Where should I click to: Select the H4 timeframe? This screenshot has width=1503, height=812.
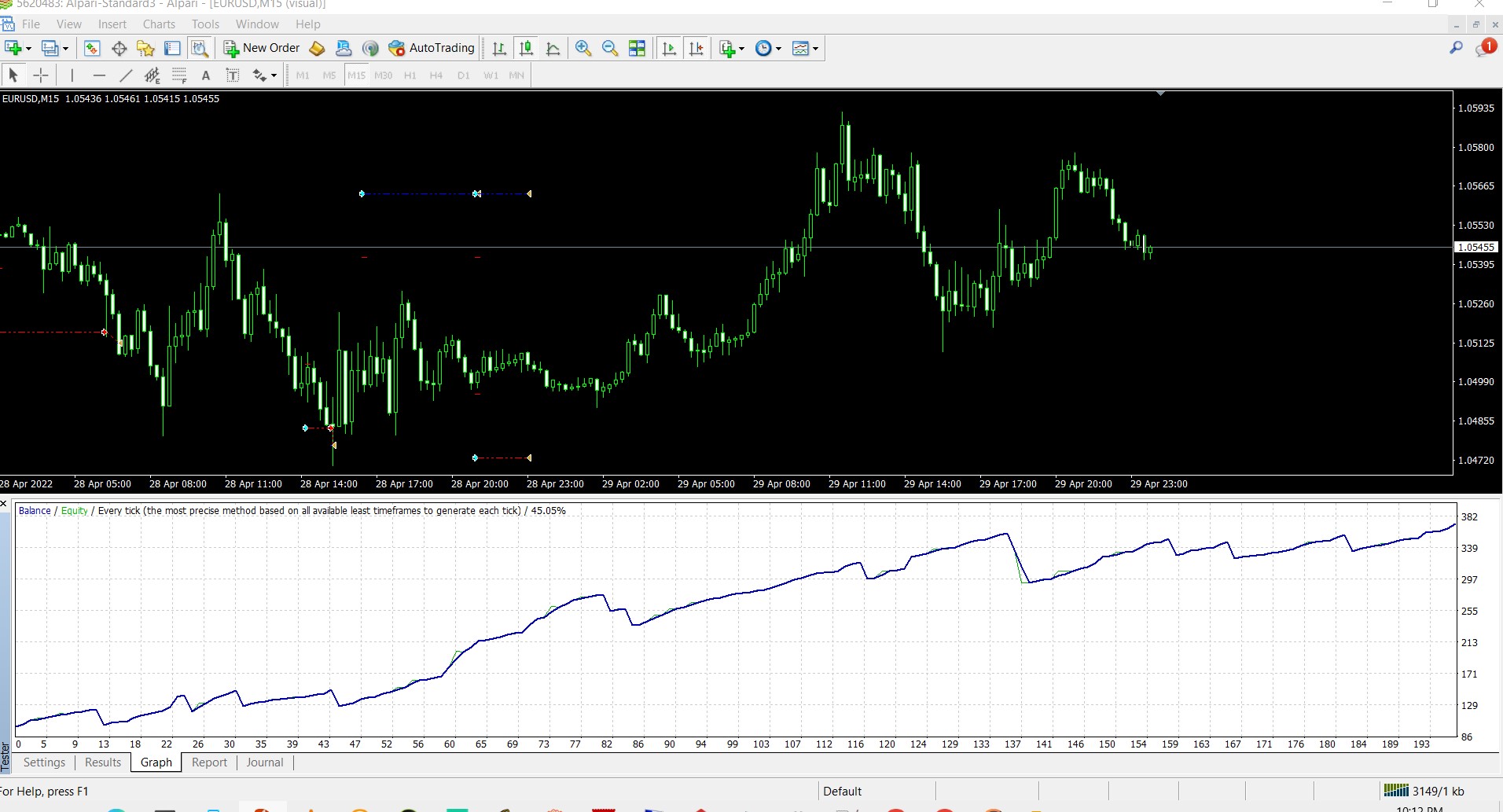436,75
